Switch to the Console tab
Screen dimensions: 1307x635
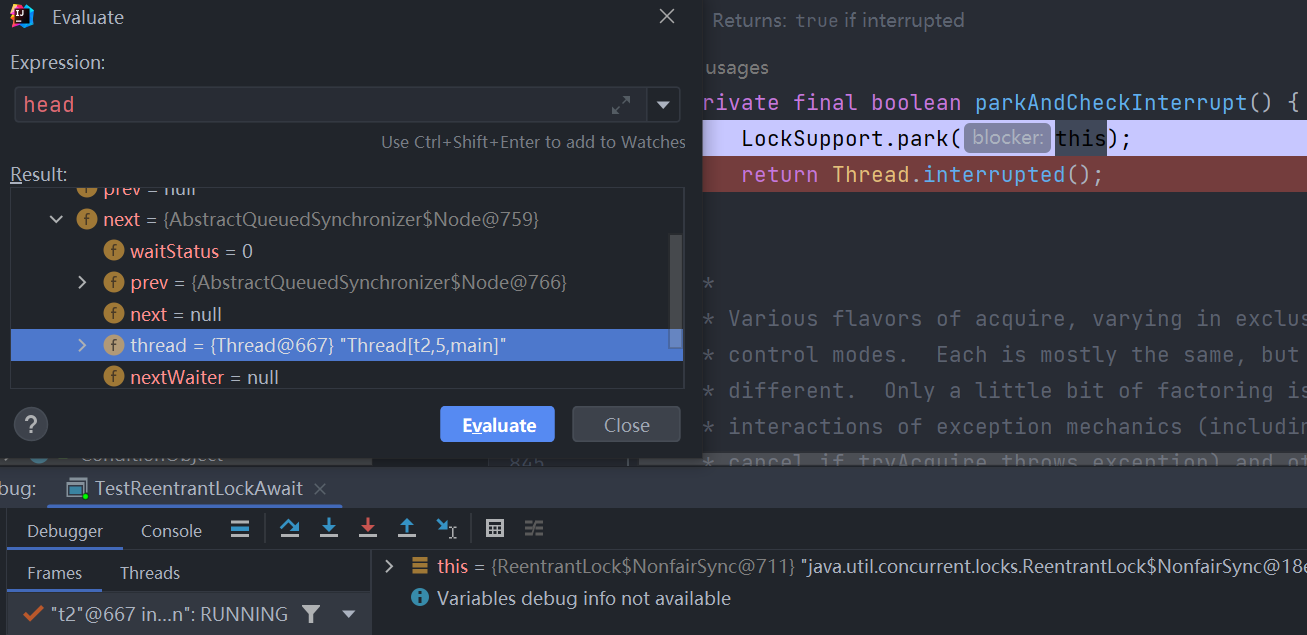171,531
